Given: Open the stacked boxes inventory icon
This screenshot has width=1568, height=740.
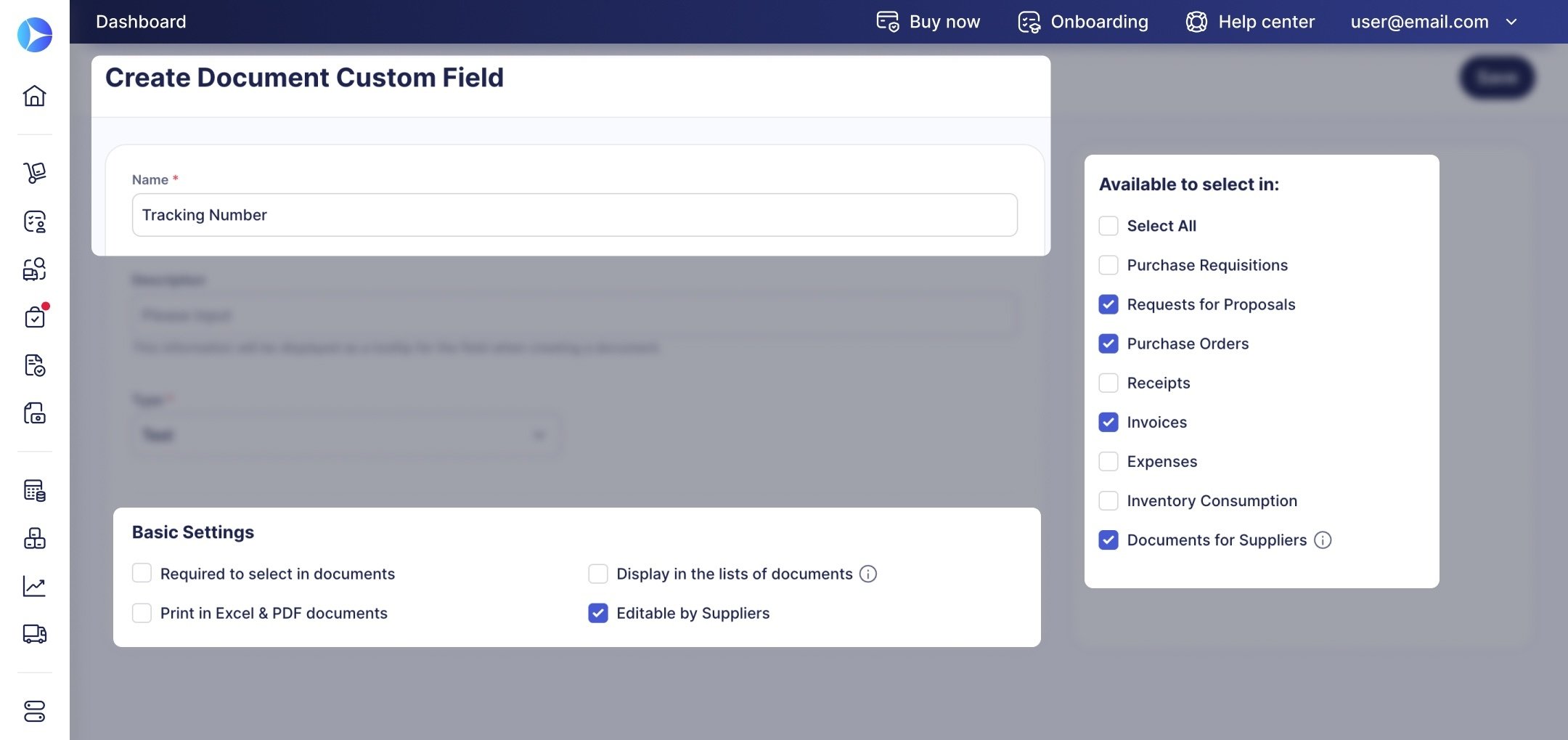Looking at the screenshot, I should (34, 538).
